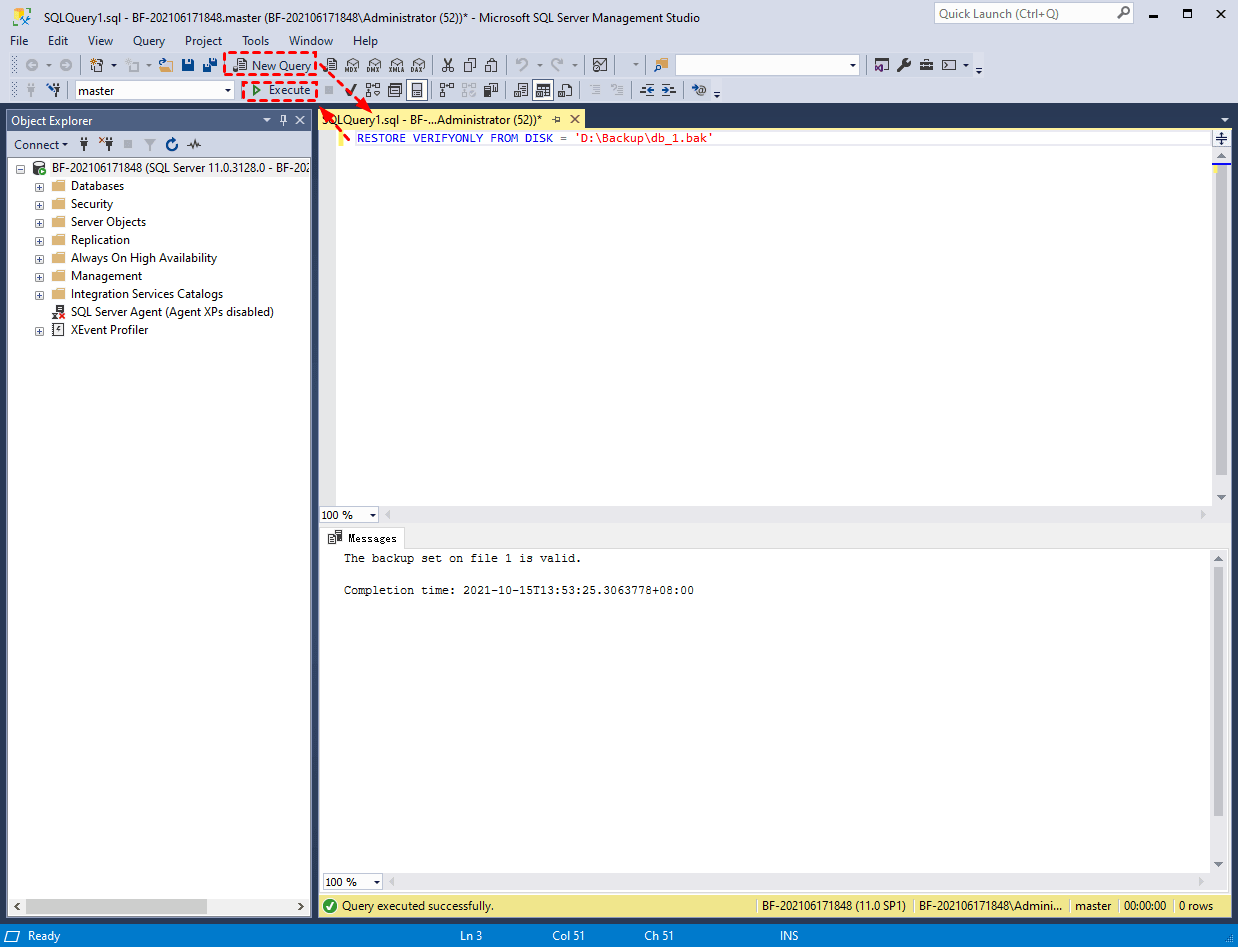Toggle Results to Grid mode

(x=542, y=91)
